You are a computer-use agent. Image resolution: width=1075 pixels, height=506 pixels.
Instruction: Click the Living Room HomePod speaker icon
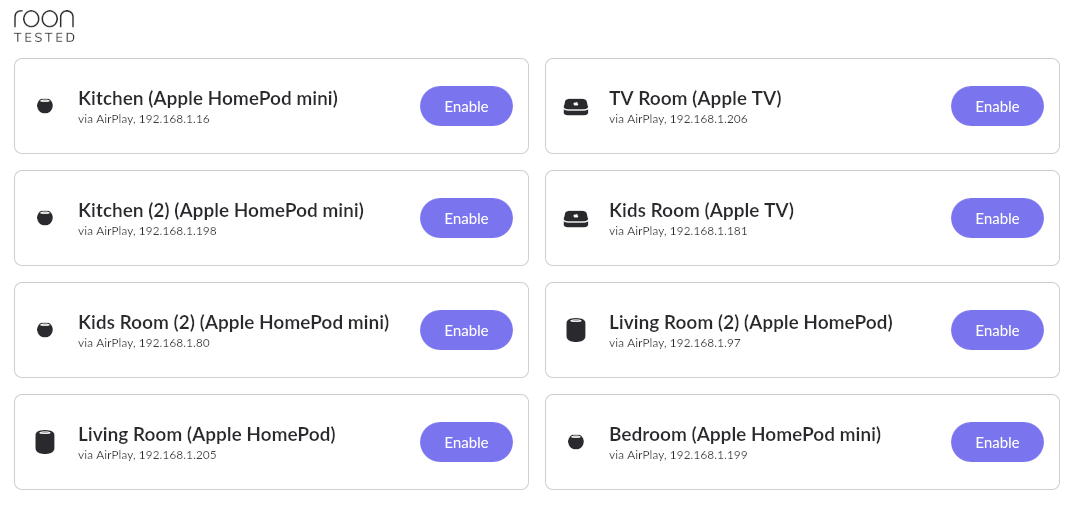[45, 442]
